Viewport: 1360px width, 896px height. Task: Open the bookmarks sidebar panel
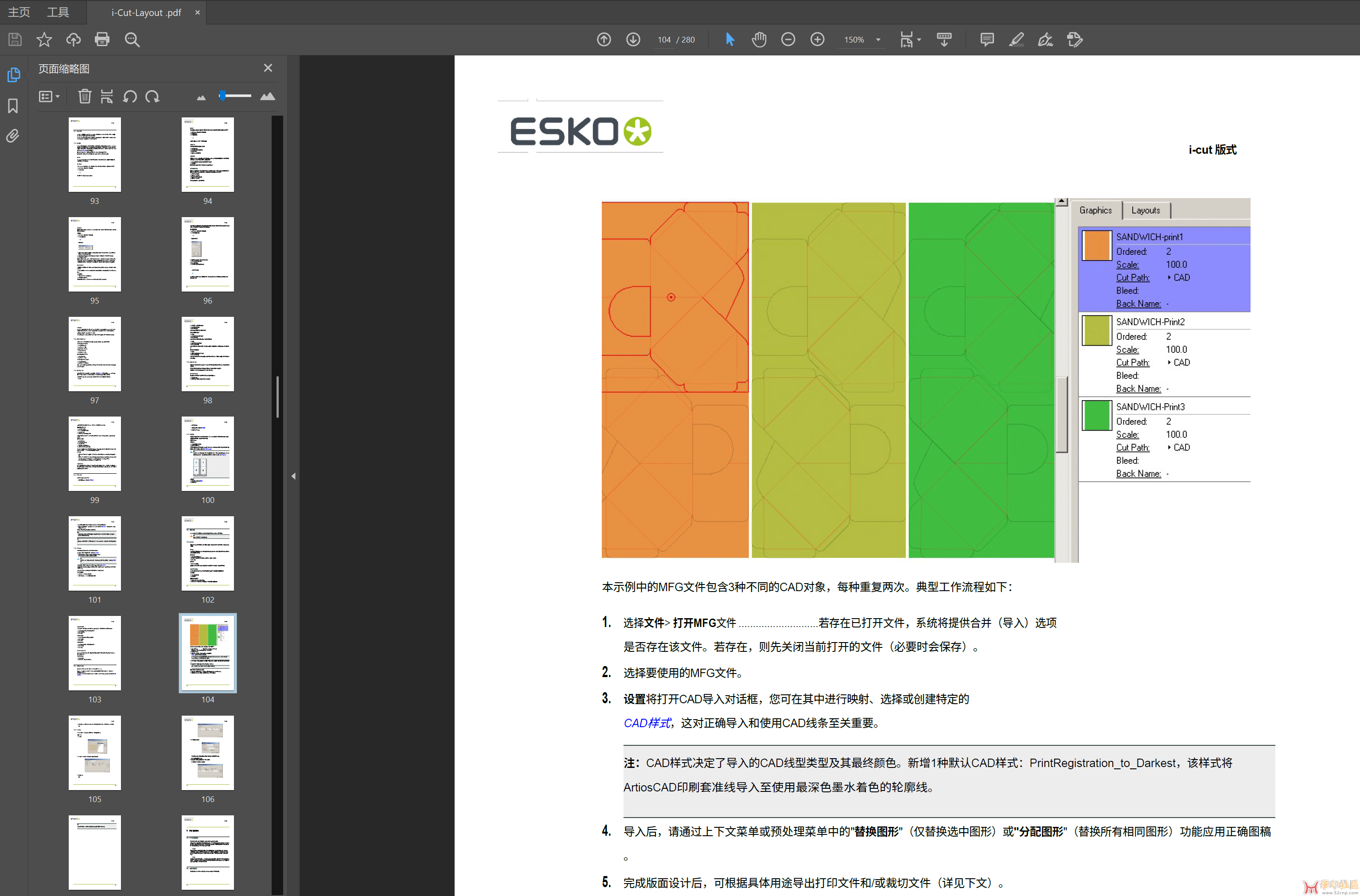coord(13,106)
